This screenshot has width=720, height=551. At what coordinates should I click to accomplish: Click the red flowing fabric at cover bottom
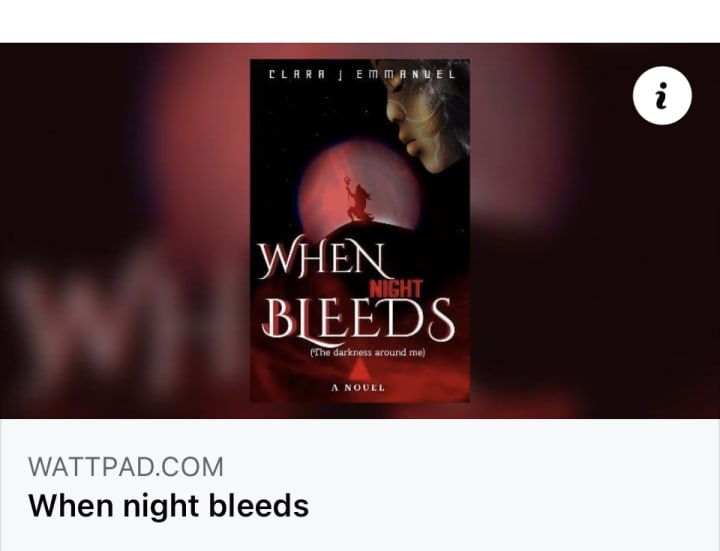pos(360,377)
